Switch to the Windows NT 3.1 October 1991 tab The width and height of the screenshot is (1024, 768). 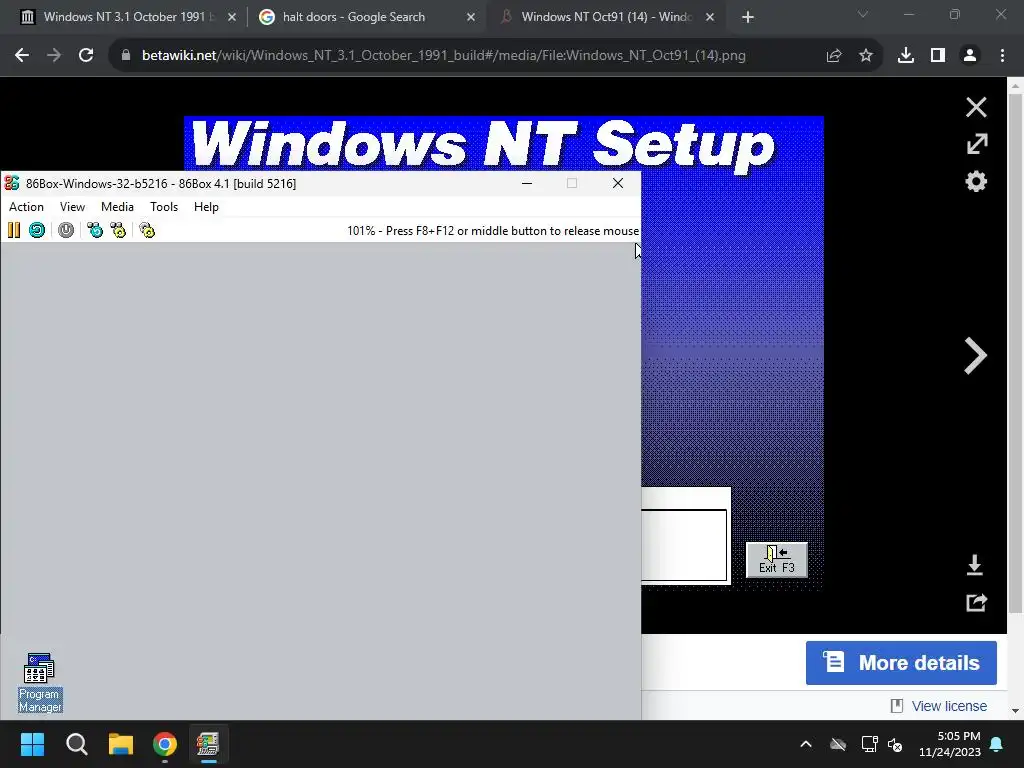(127, 17)
